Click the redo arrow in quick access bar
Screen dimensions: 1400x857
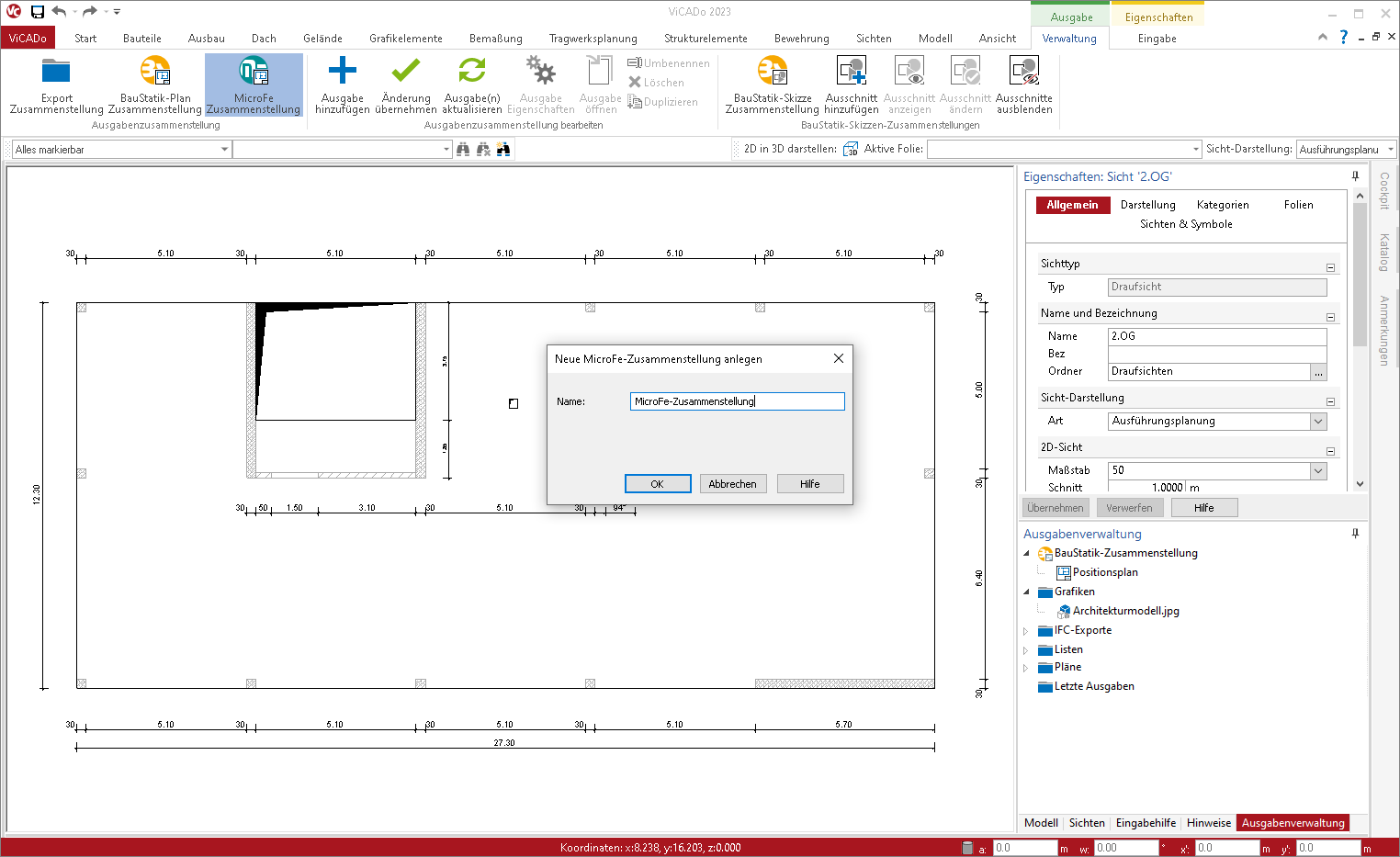pyautogui.click(x=89, y=12)
